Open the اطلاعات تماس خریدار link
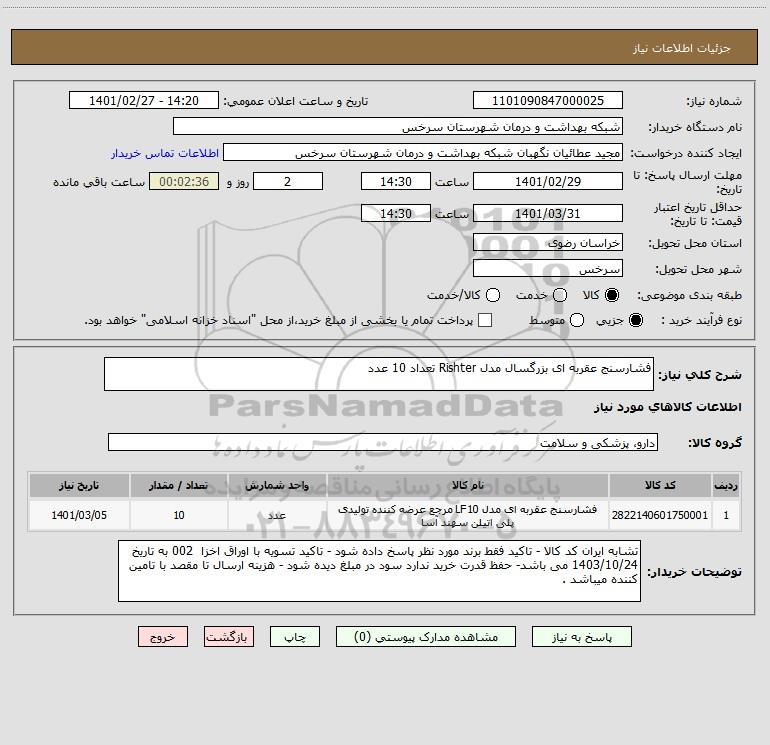Screen dimensions: 770x745 (165, 153)
